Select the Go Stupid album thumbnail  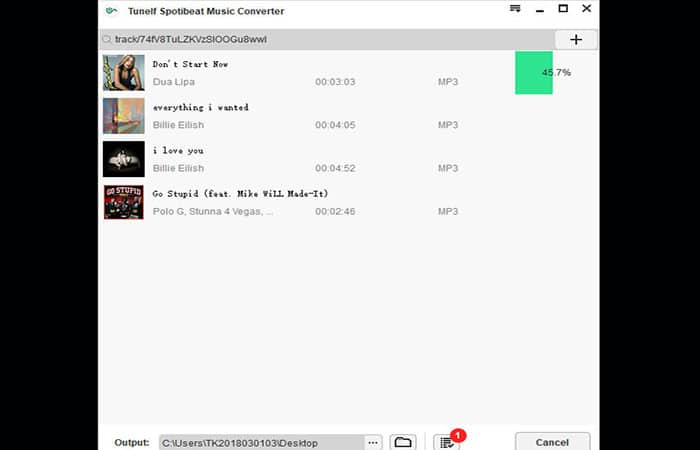point(124,202)
